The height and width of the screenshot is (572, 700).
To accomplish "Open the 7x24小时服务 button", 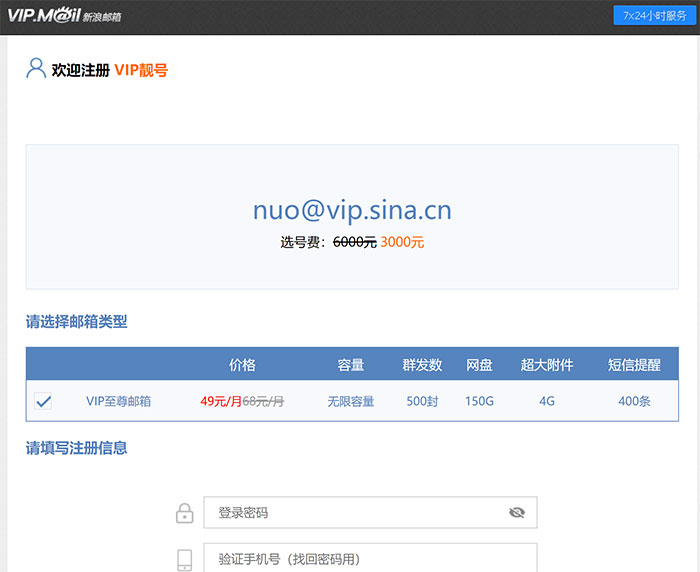I will click(x=654, y=16).
